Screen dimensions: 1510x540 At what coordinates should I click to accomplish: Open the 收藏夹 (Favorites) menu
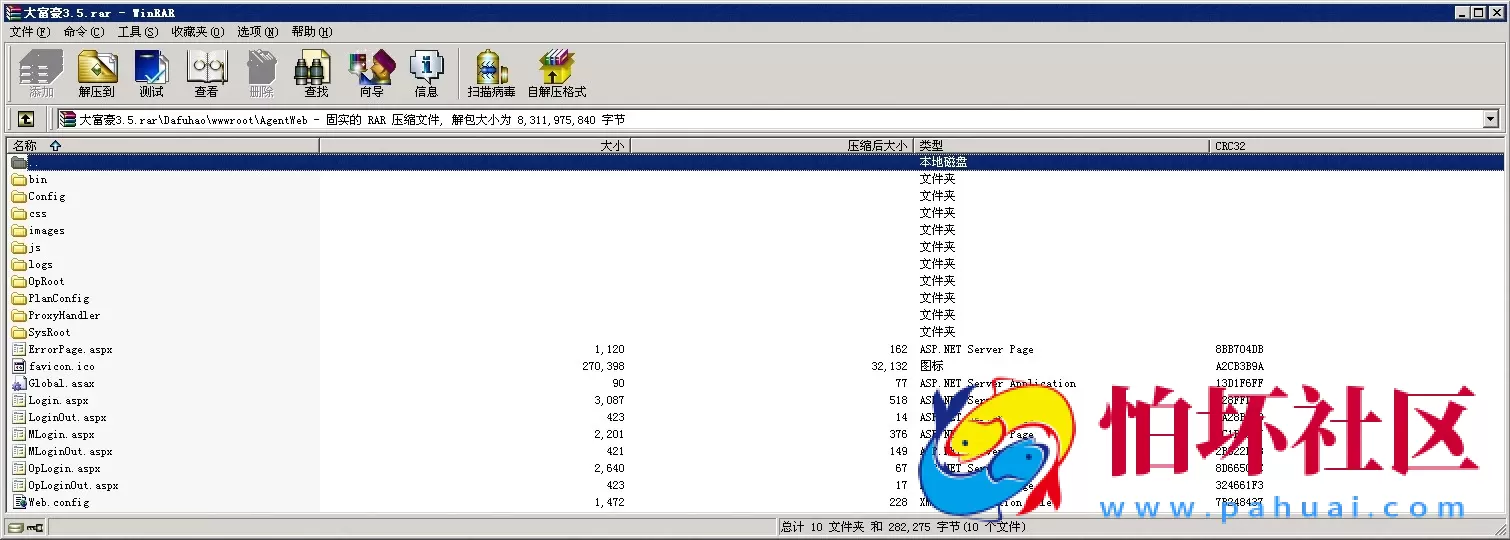(197, 32)
